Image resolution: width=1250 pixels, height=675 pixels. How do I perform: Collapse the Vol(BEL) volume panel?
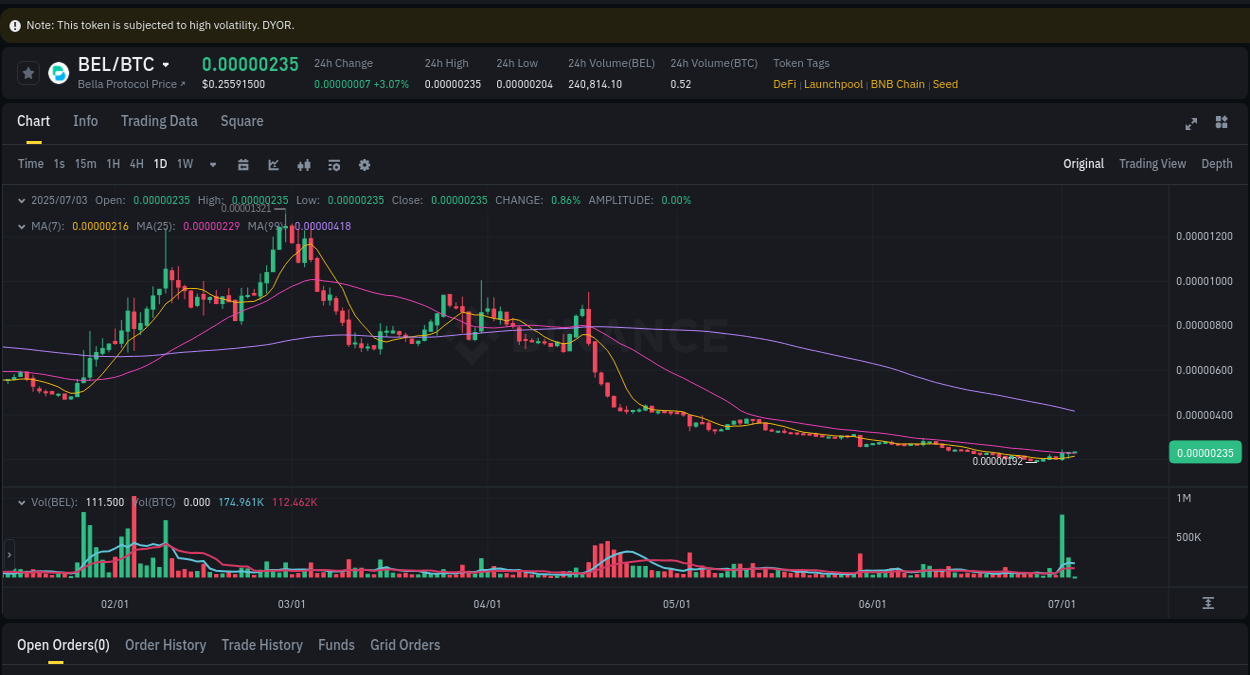tap(21, 502)
